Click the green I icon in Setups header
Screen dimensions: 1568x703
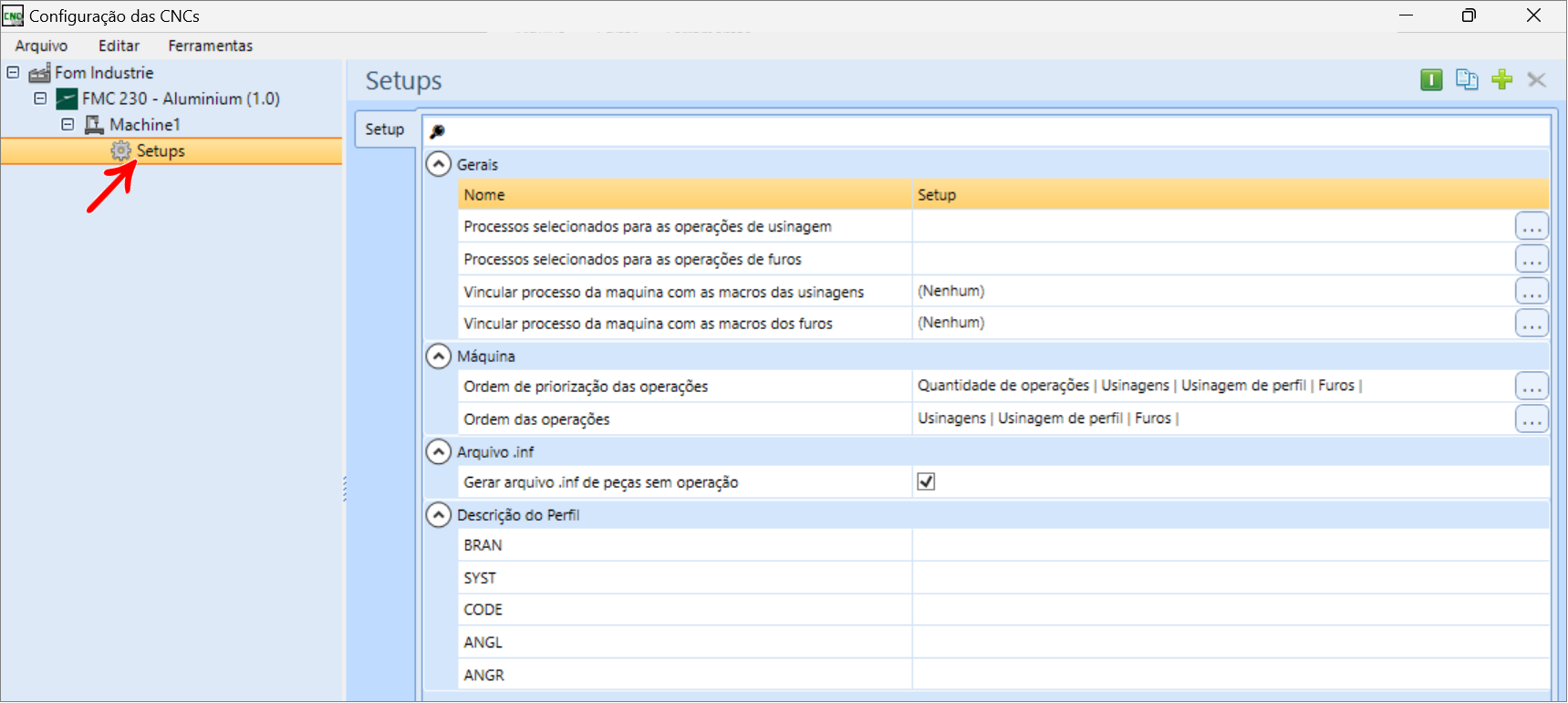pyautogui.click(x=1430, y=80)
